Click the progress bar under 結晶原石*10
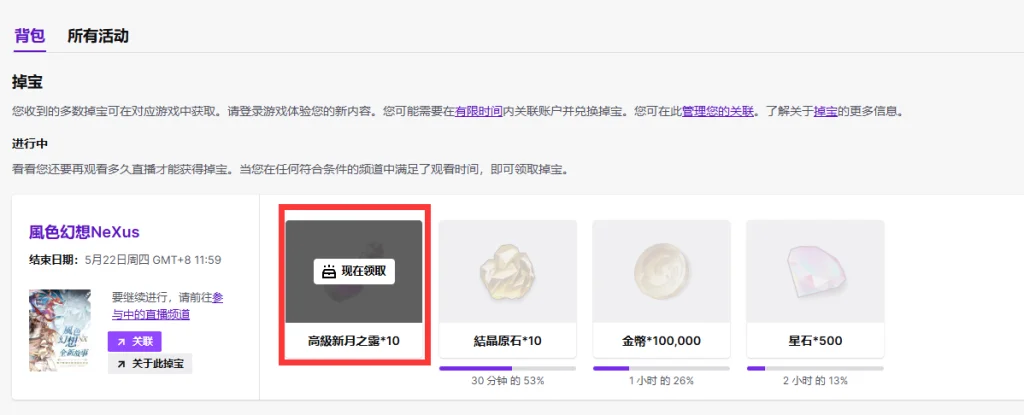This screenshot has width=1024, height=415. [x=508, y=369]
